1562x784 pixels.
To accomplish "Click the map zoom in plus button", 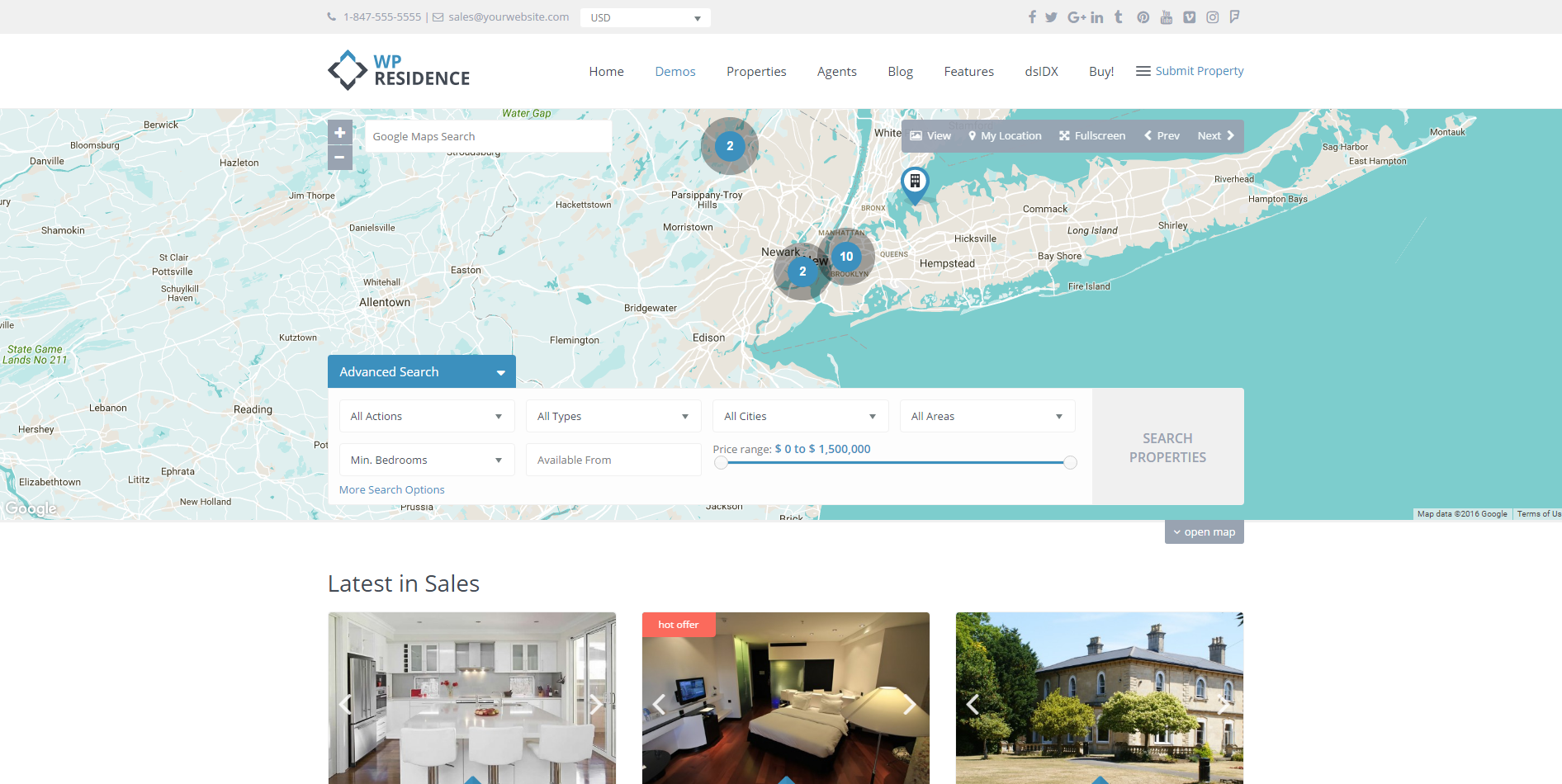I will click(x=340, y=132).
